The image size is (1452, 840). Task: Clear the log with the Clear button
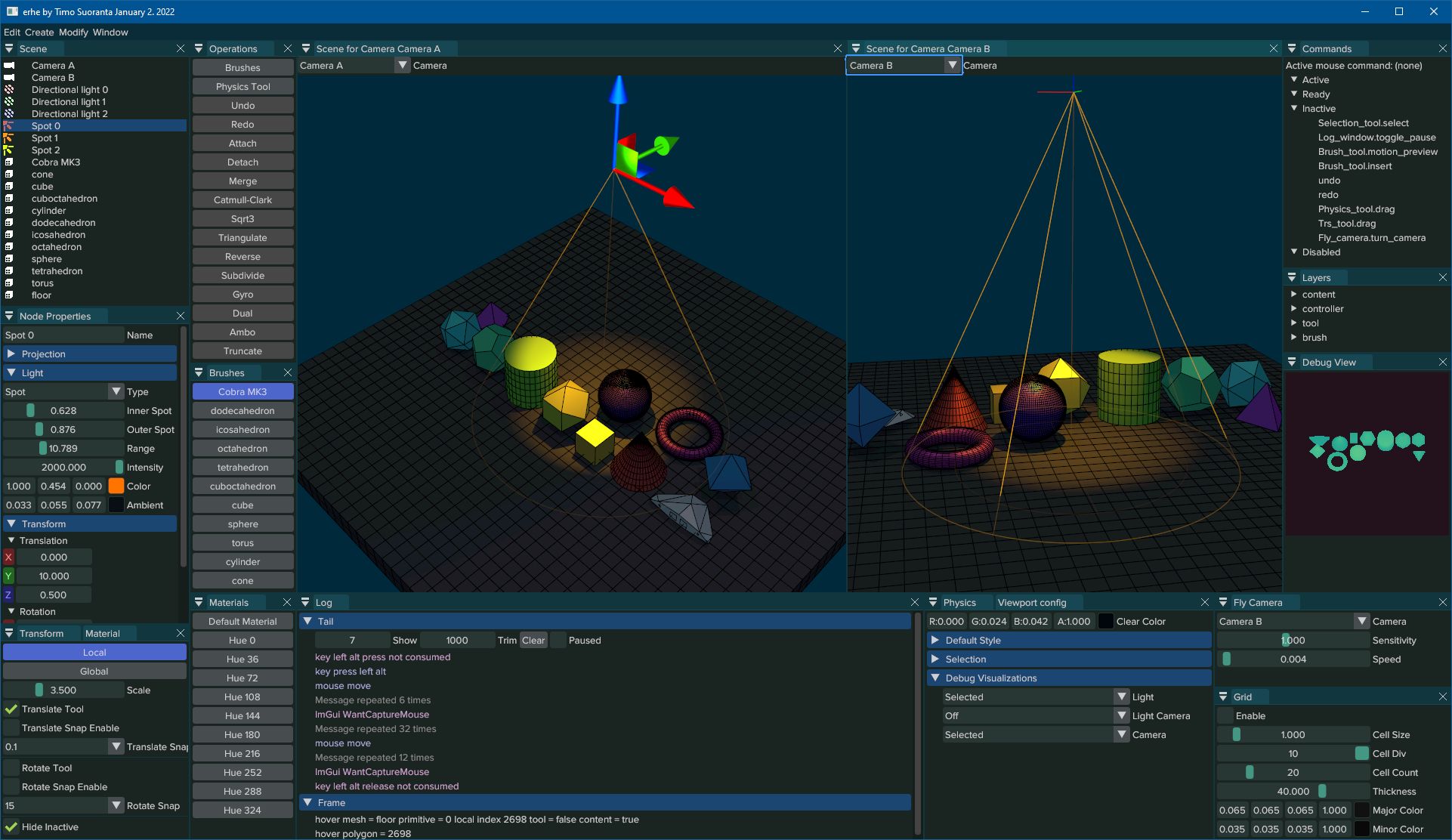(533, 641)
